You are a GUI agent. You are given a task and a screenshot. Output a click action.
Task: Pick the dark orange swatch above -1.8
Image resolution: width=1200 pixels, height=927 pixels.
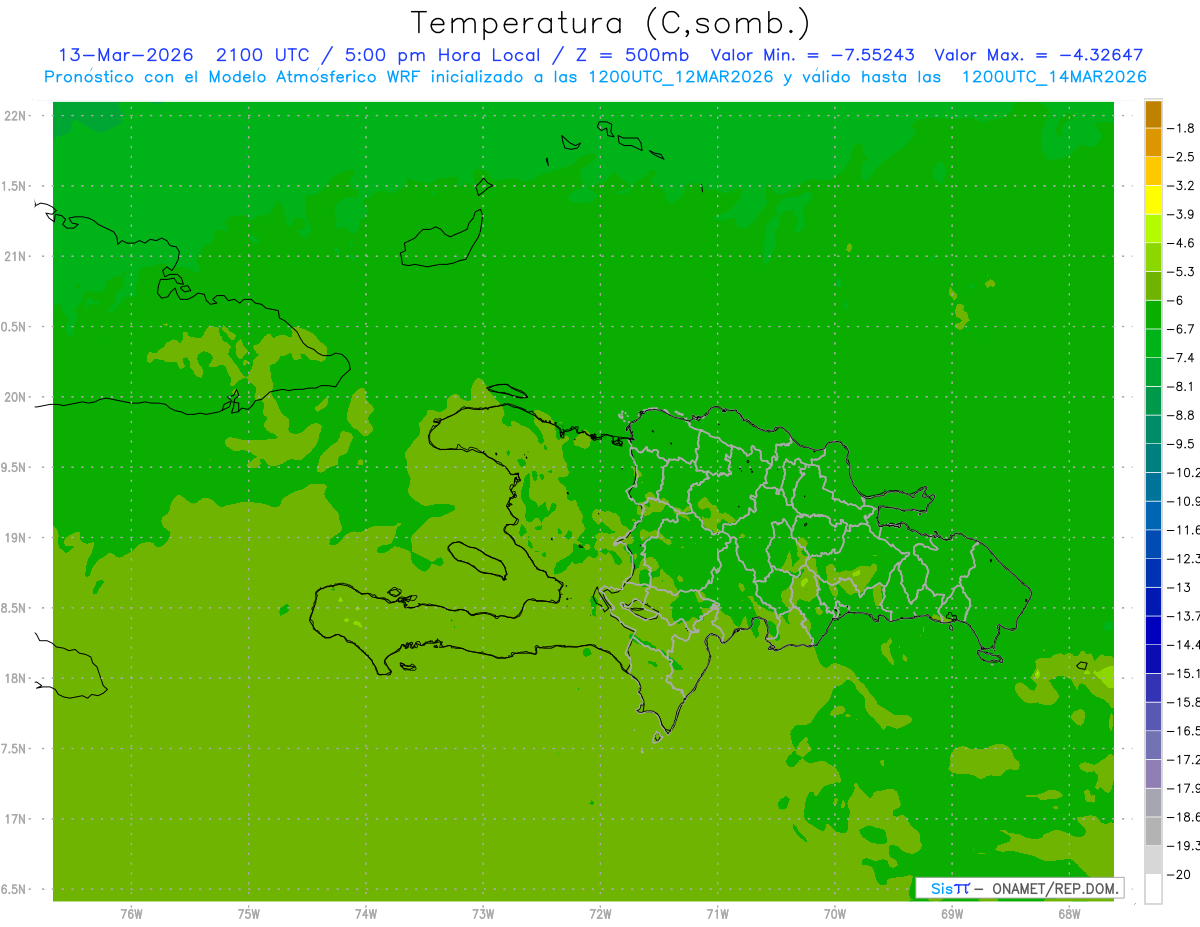(x=1153, y=114)
